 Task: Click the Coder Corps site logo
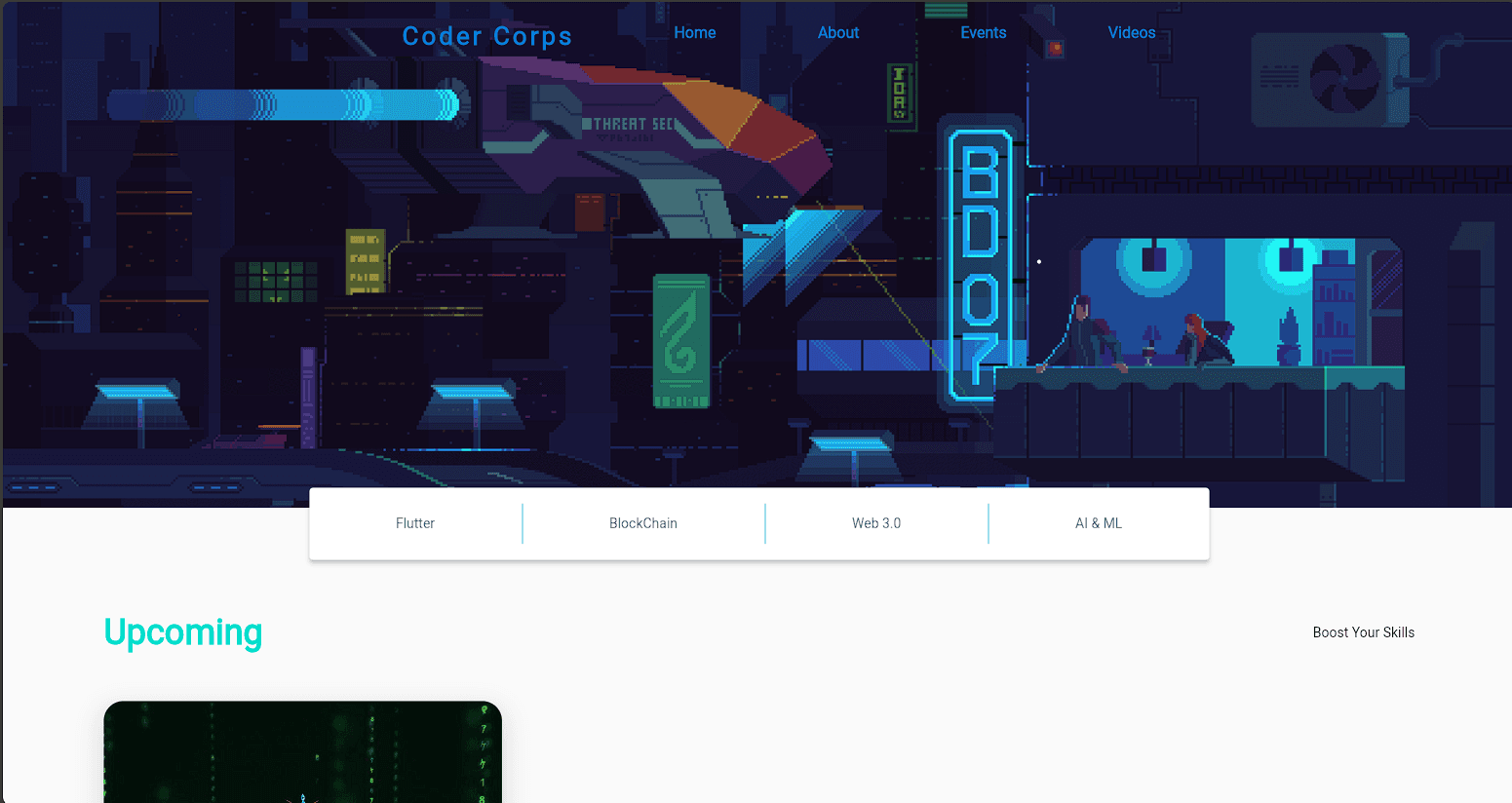click(x=486, y=36)
